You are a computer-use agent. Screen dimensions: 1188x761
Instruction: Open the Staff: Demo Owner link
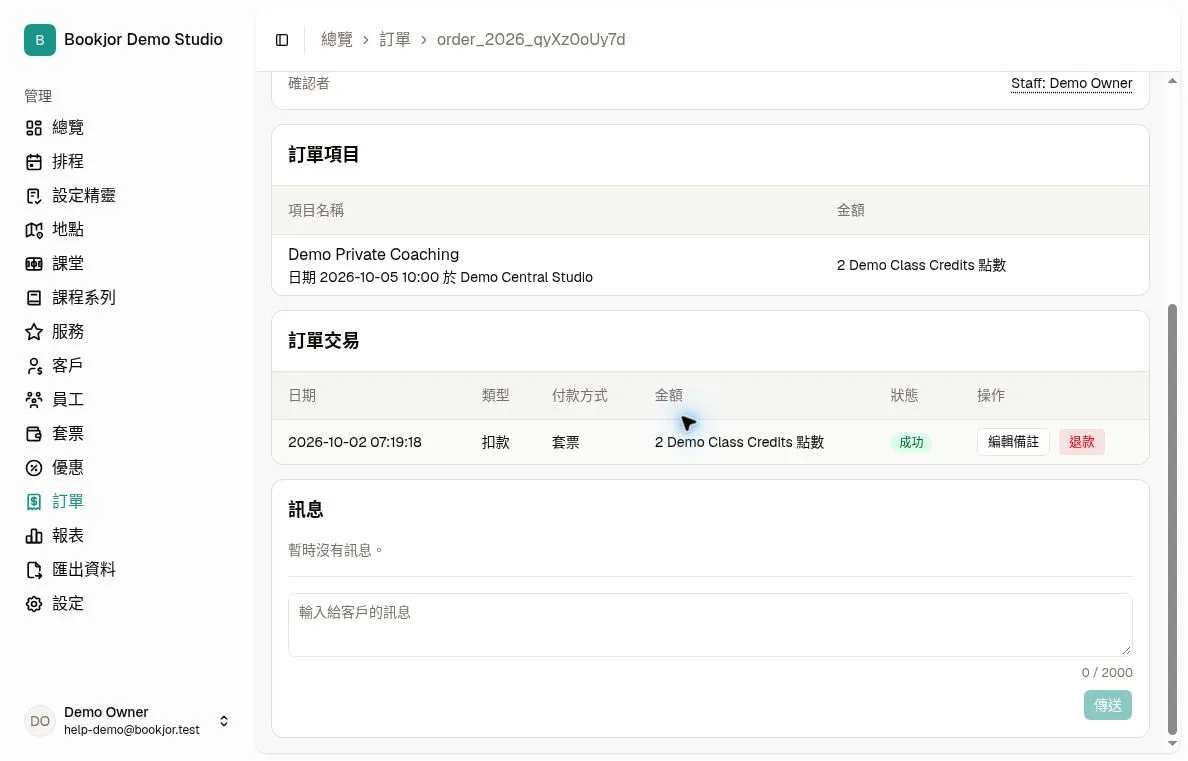1071,83
